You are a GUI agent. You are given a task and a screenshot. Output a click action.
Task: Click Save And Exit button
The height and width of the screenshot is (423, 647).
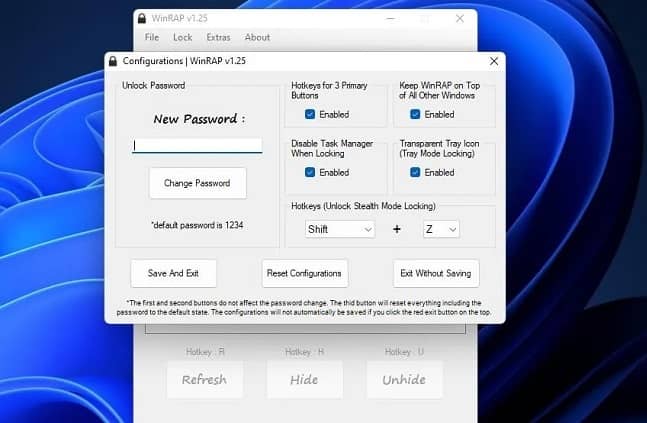coord(174,273)
